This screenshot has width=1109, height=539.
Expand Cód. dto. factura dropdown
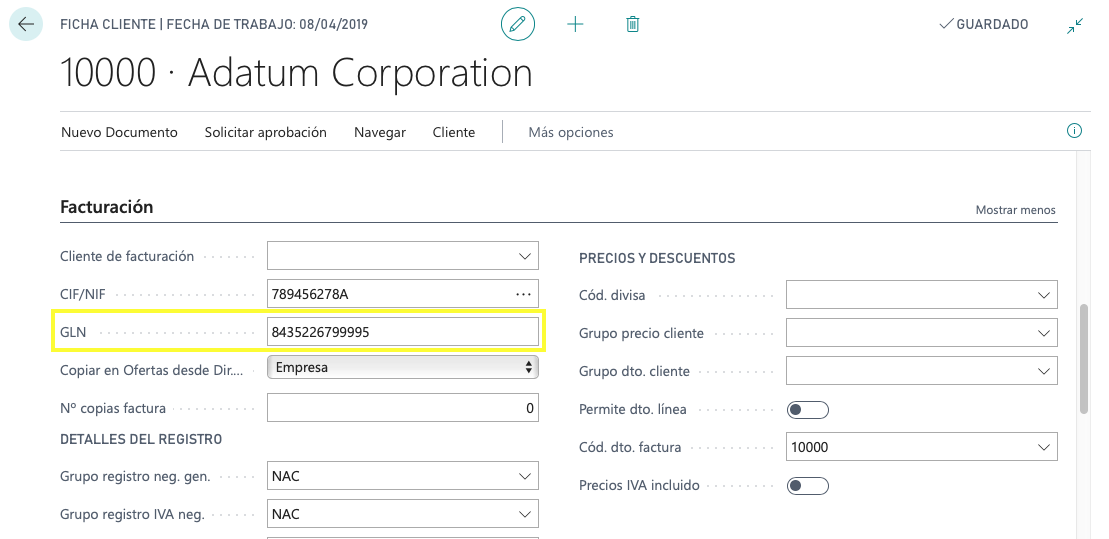(x=1043, y=447)
